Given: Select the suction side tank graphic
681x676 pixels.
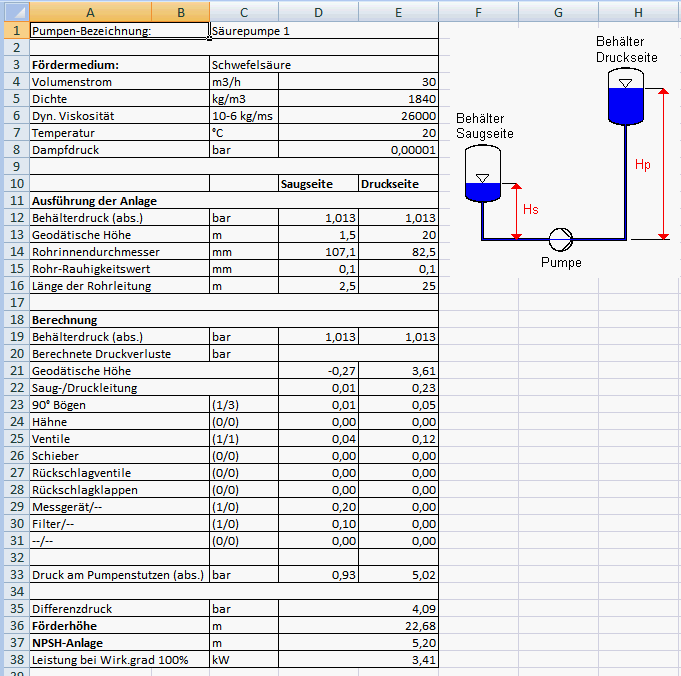Looking at the screenshot, I should [x=482, y=175].
